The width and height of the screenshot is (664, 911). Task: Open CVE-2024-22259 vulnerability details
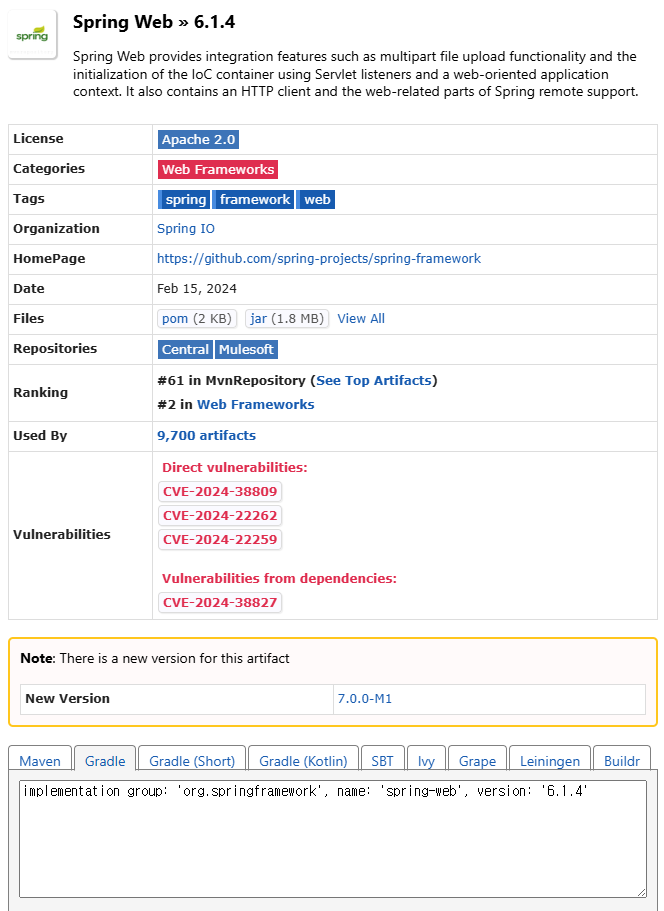pos(220,540)
